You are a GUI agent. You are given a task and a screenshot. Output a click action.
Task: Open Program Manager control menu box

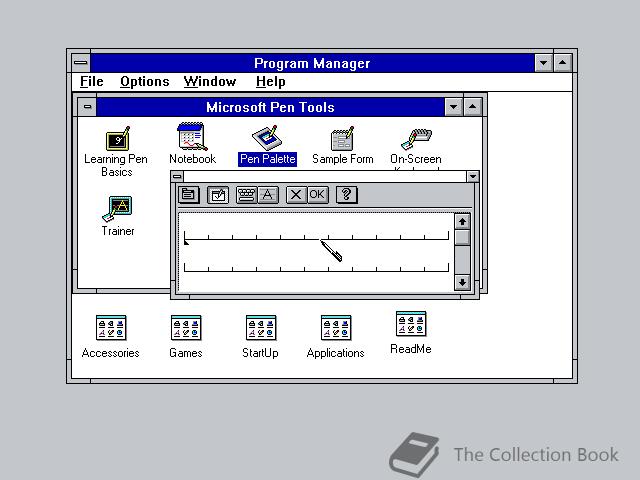(x=81, y=62)
